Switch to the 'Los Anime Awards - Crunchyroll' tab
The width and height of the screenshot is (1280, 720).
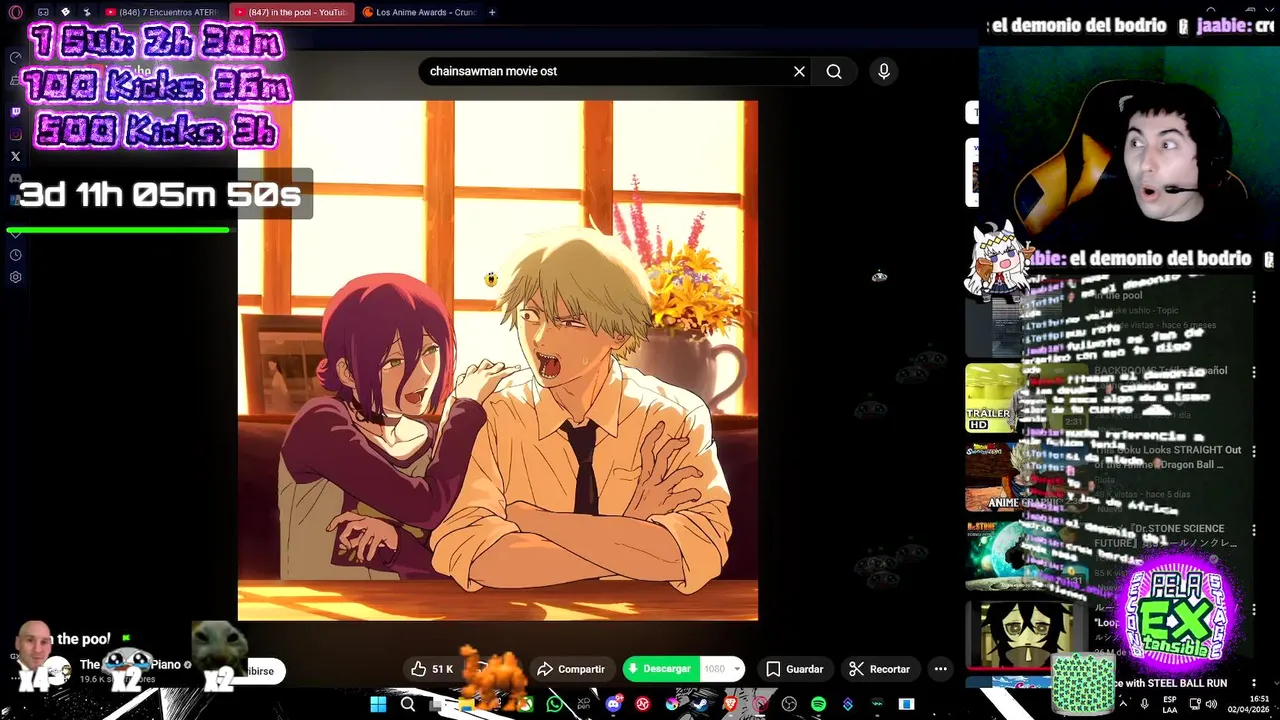(x=420, y=12)
